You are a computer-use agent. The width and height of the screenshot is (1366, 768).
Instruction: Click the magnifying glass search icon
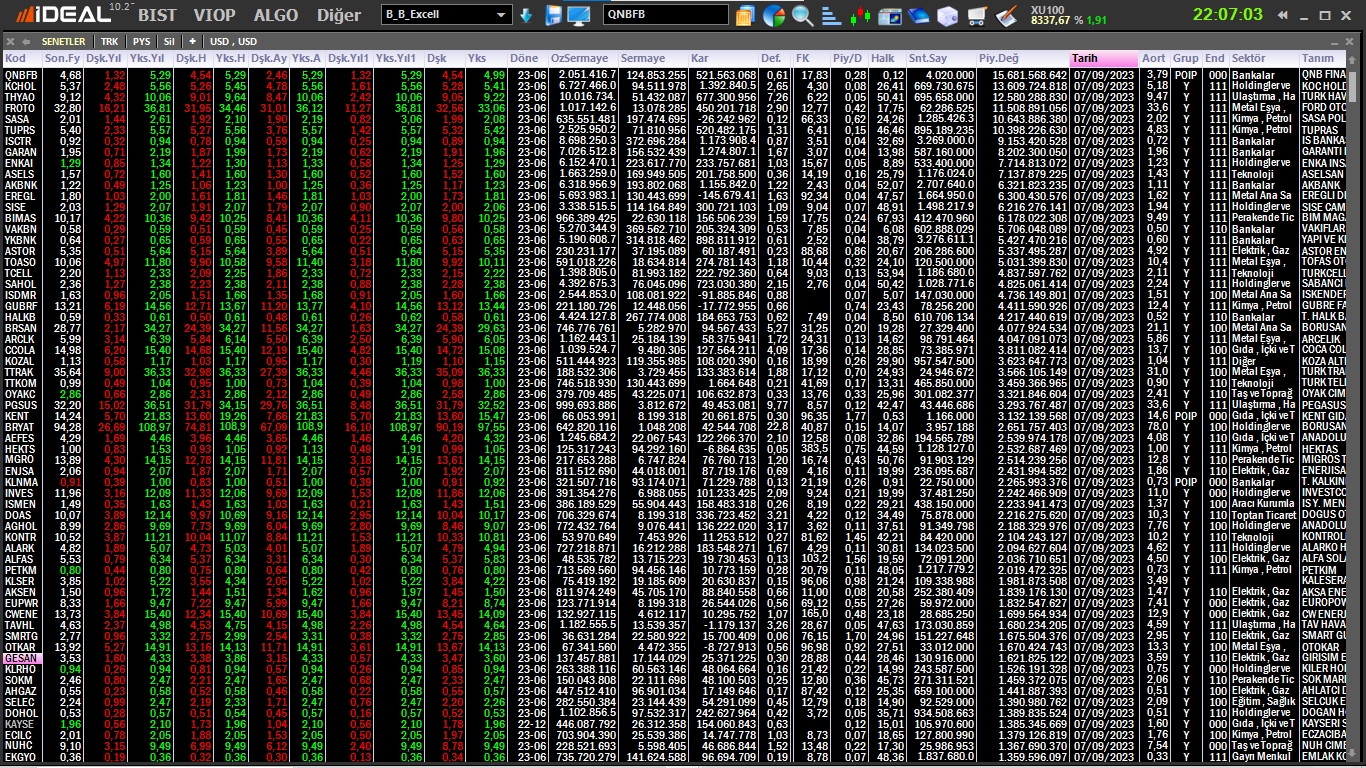coord(802,15)
